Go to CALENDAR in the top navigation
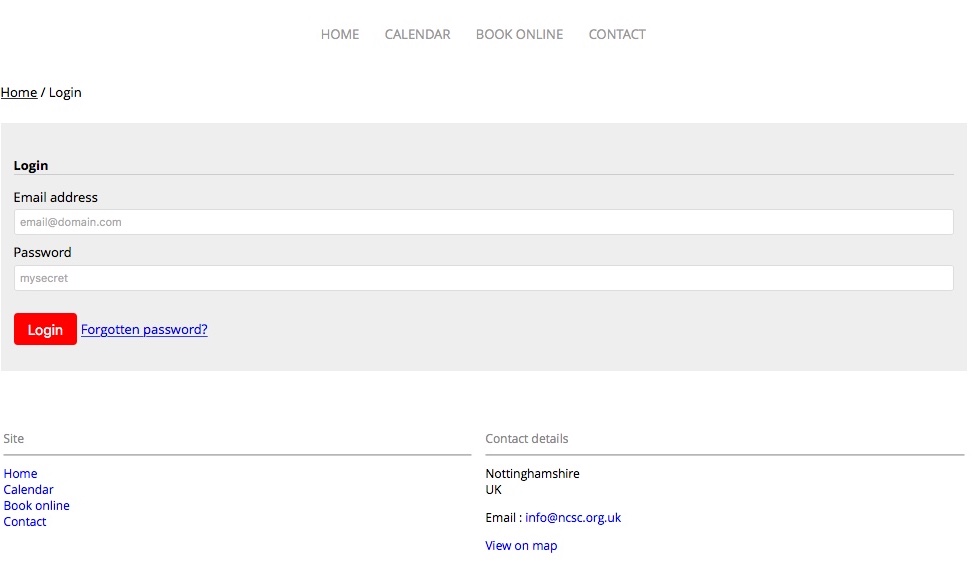Screen dimensions: 977x574 [x=417, y=34]
